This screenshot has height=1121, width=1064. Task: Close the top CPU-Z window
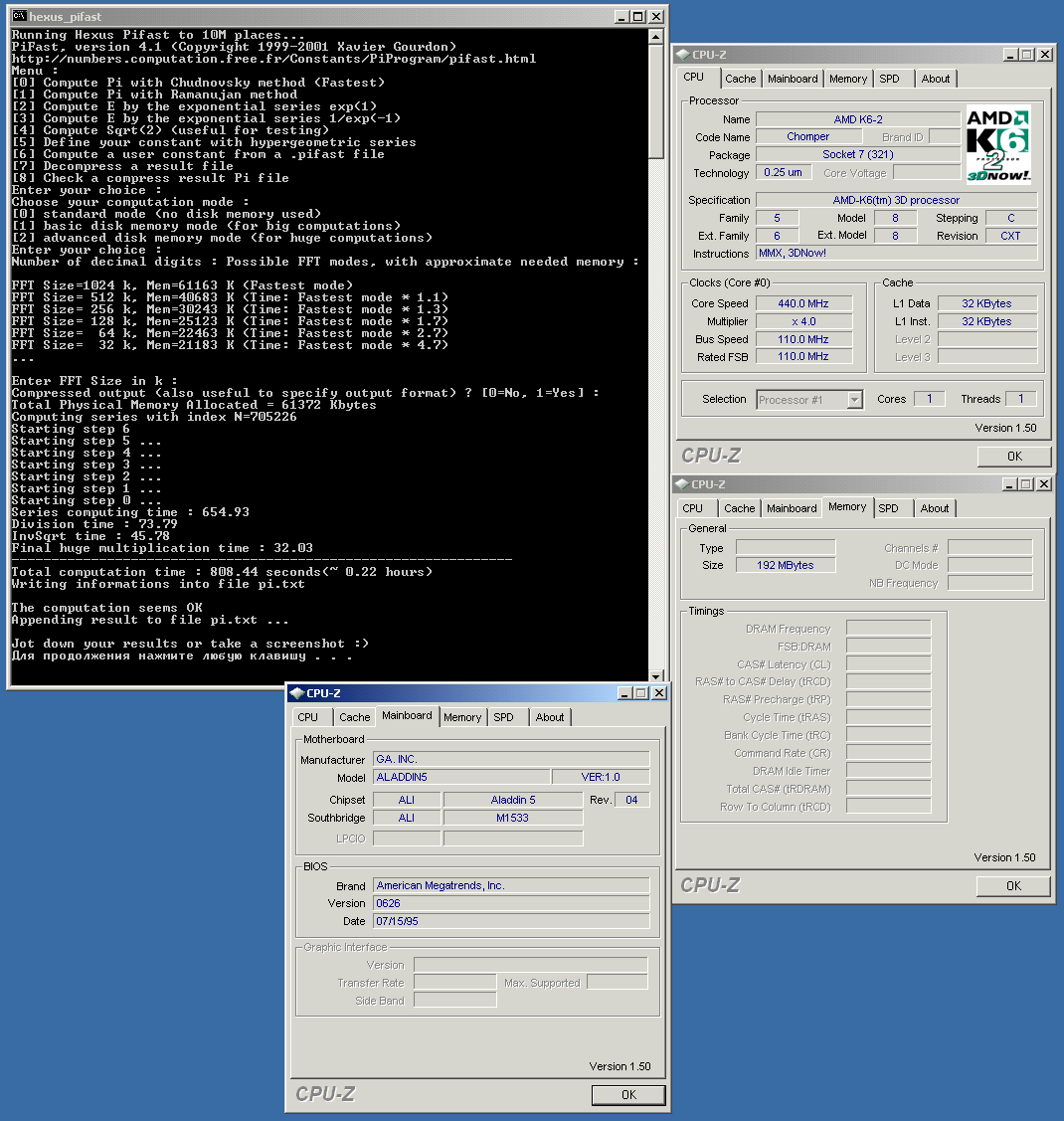pos(1045,55)
